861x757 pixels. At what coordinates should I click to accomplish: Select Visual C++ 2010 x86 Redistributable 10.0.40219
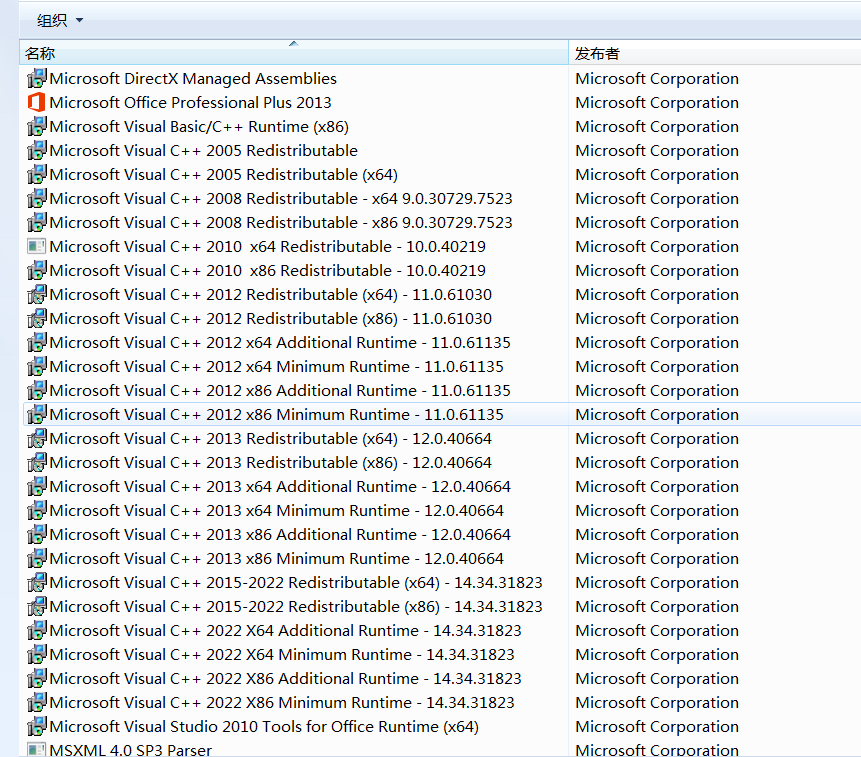(267, 270)
